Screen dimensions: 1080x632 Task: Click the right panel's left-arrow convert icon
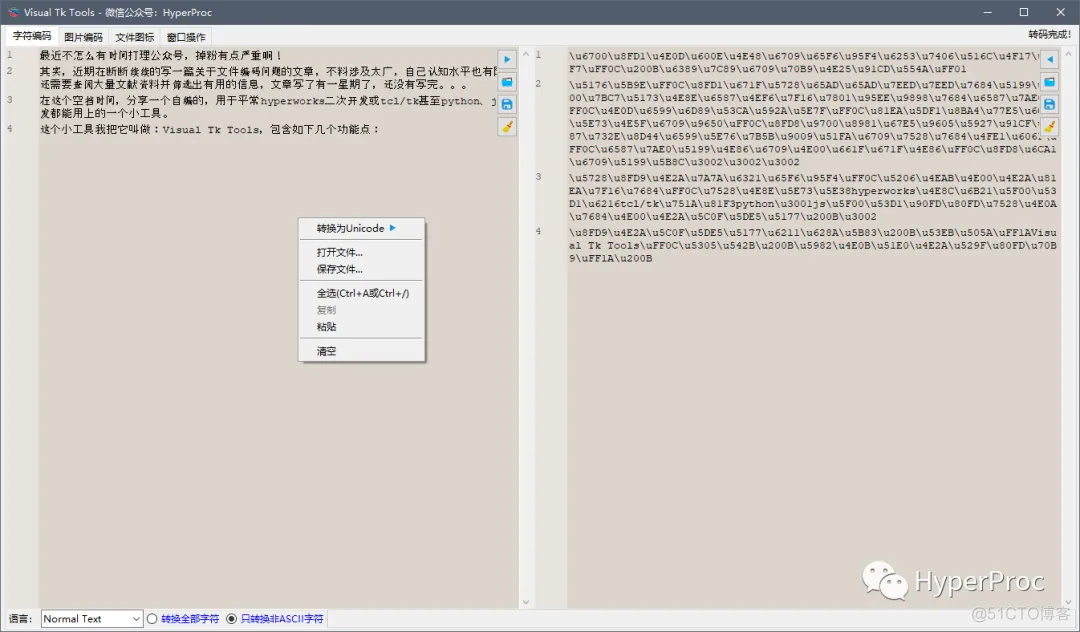click(1050, 59)
